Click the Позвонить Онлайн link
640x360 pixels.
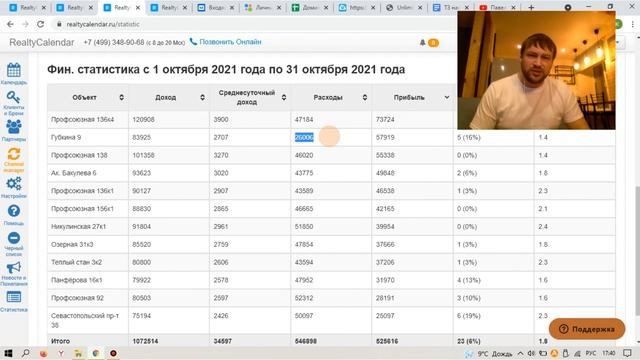(225, 42)
